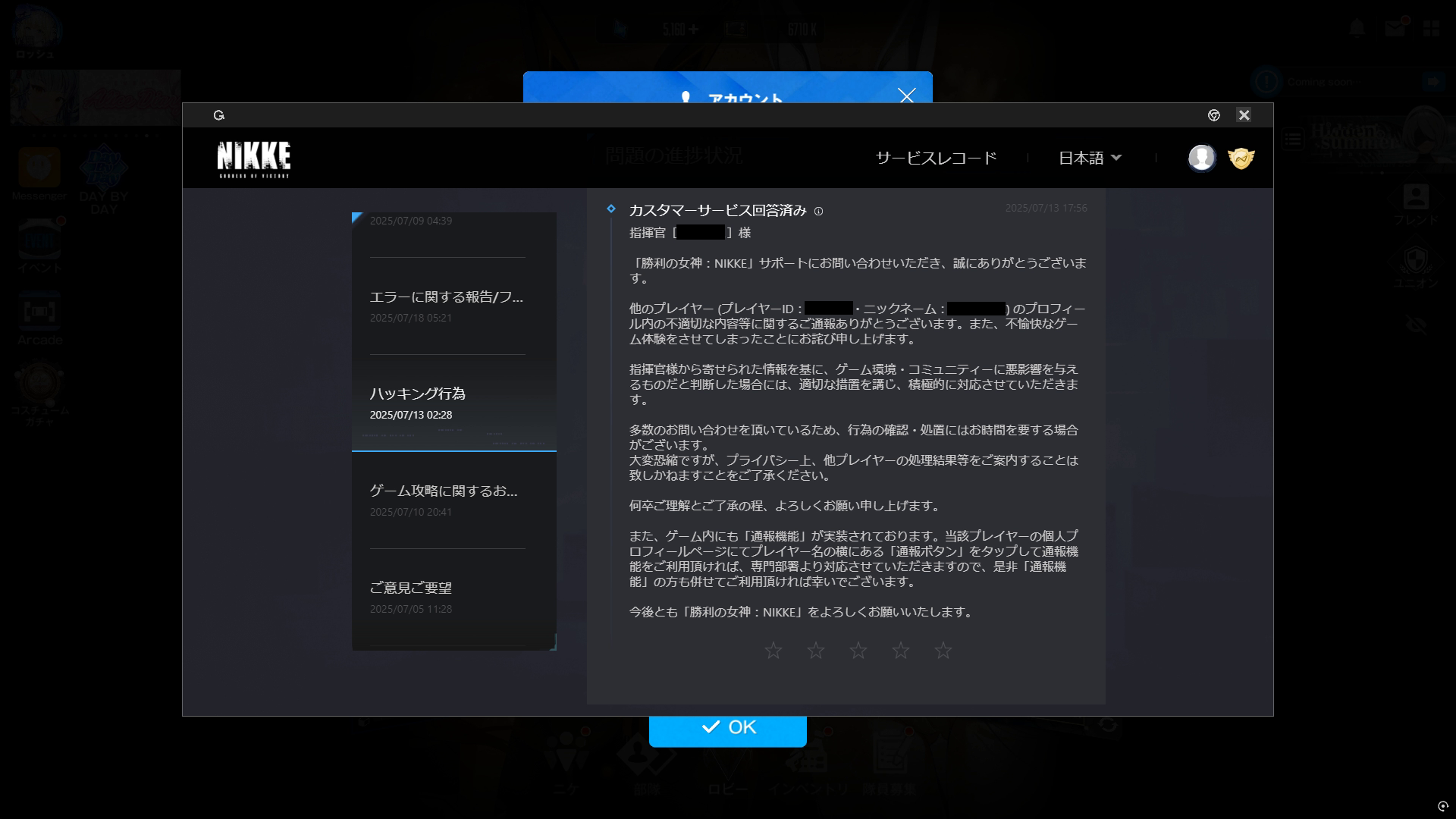Click the browser icon in window title bar
Viewport: 1456px width, 819px height.
point(1214,115)
